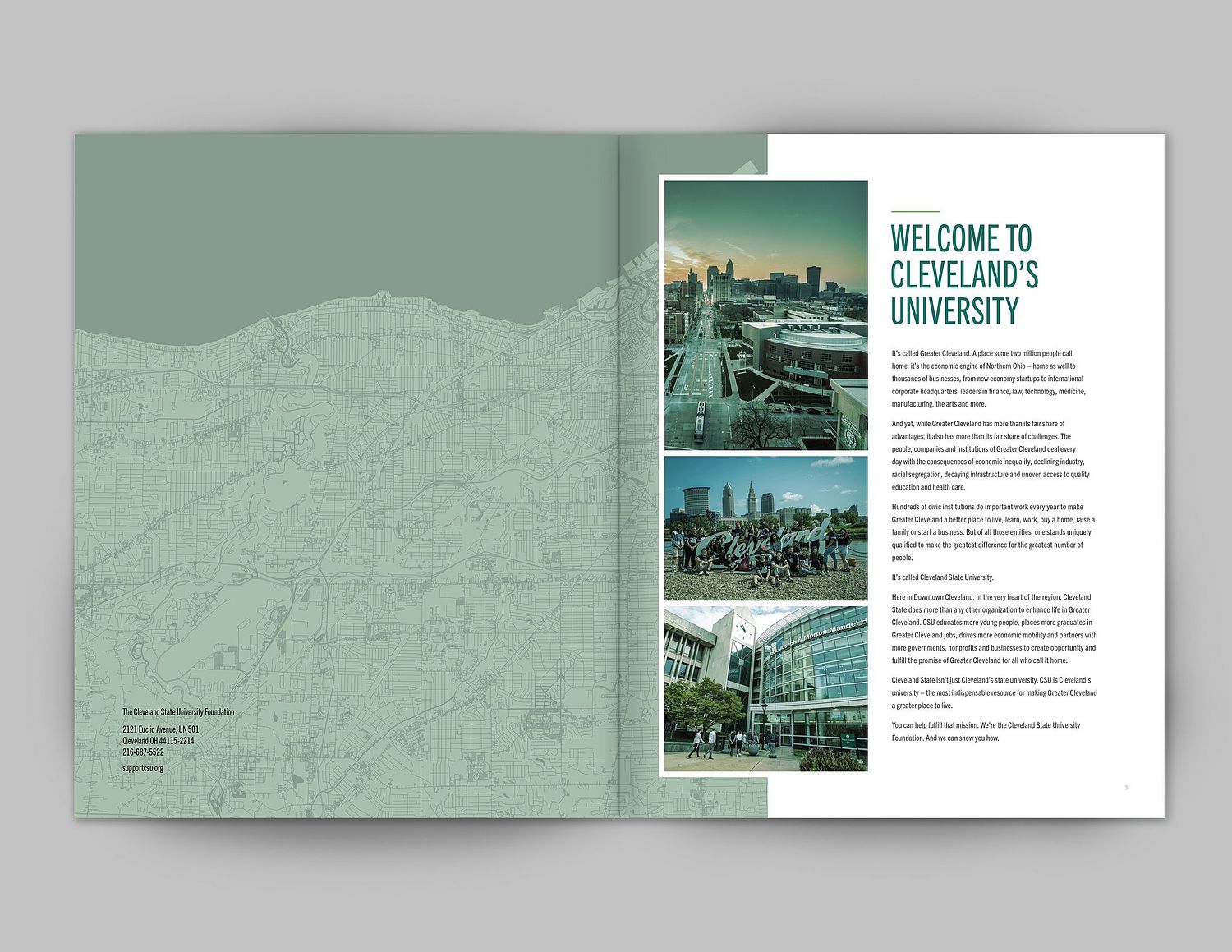Click the word 'UNIVERSITY' in the heading

pyautogui.click(x=954, y=311)
